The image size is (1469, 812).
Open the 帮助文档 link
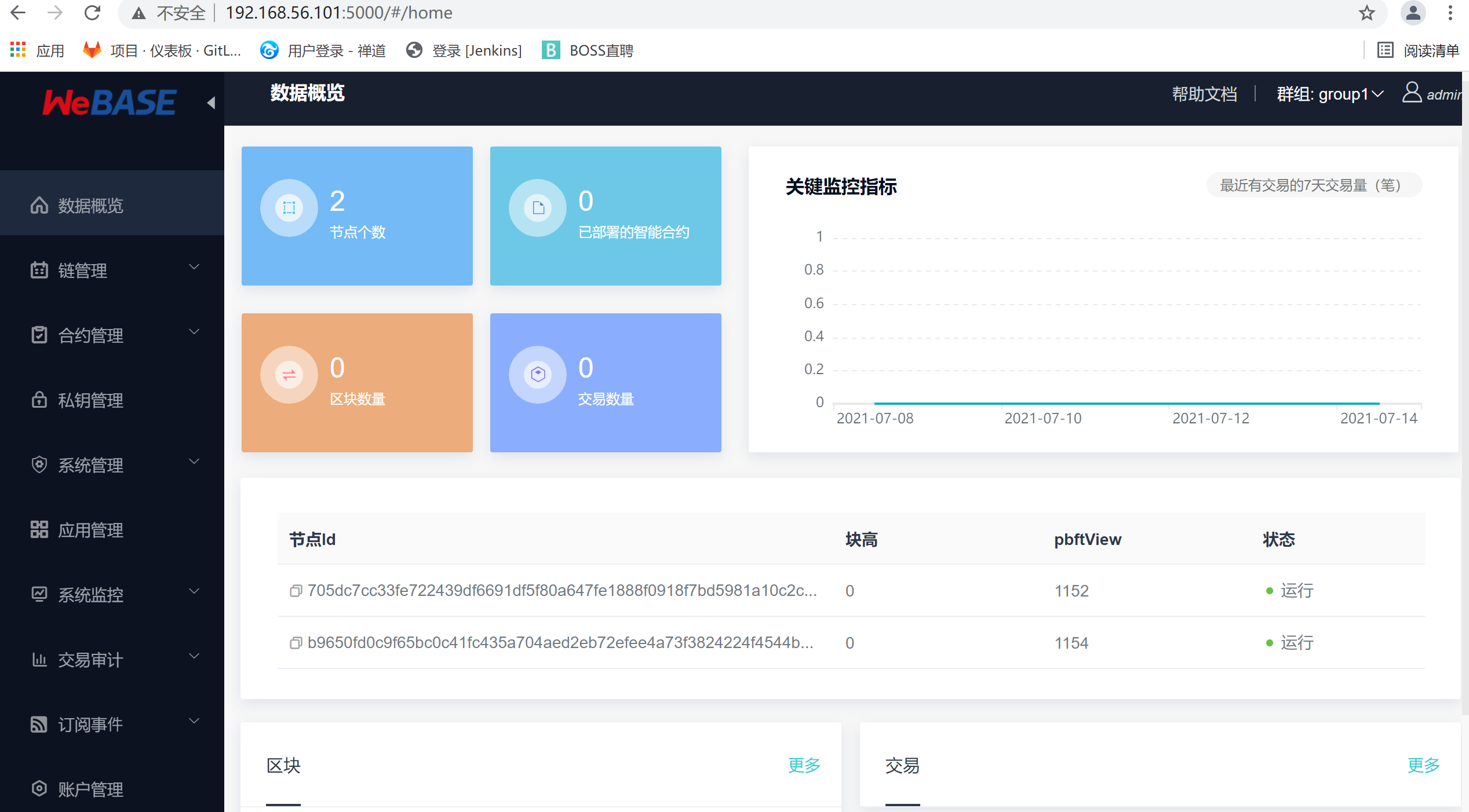click(x=1205, y=94)
